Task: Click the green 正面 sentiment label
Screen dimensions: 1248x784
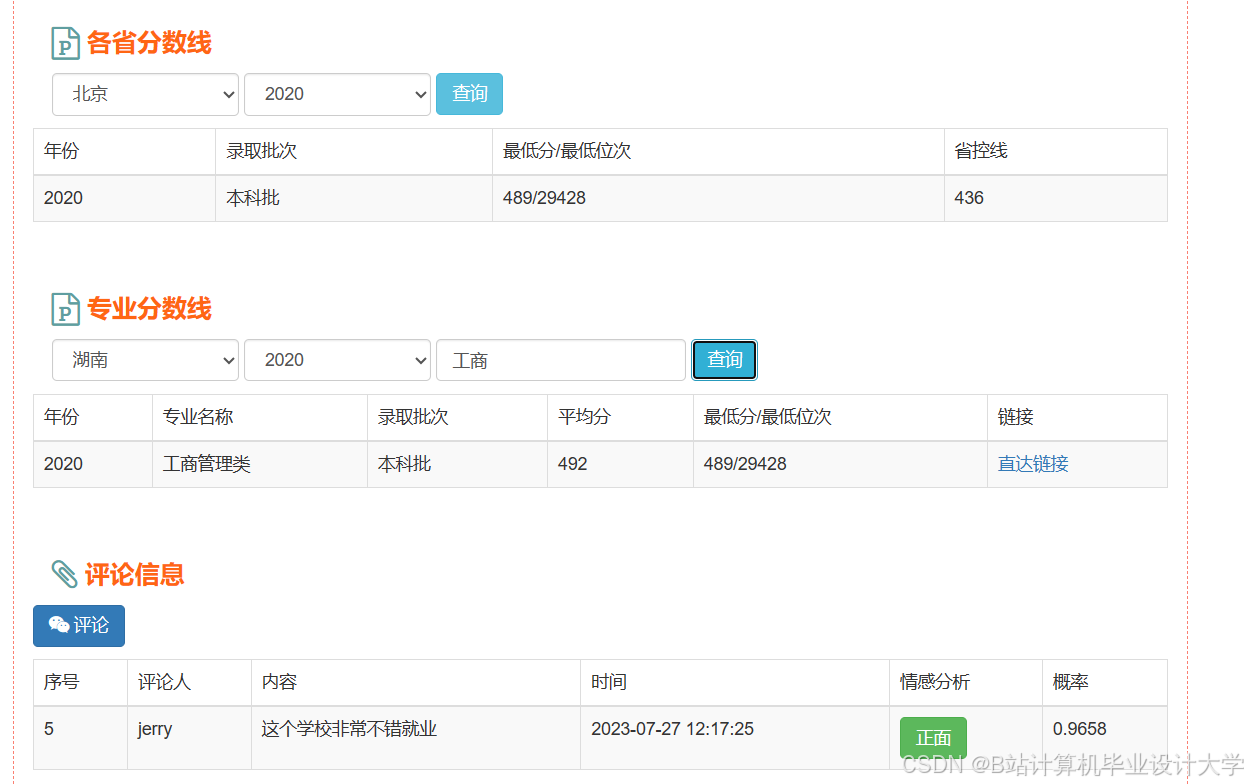Action: pos(933,738)
